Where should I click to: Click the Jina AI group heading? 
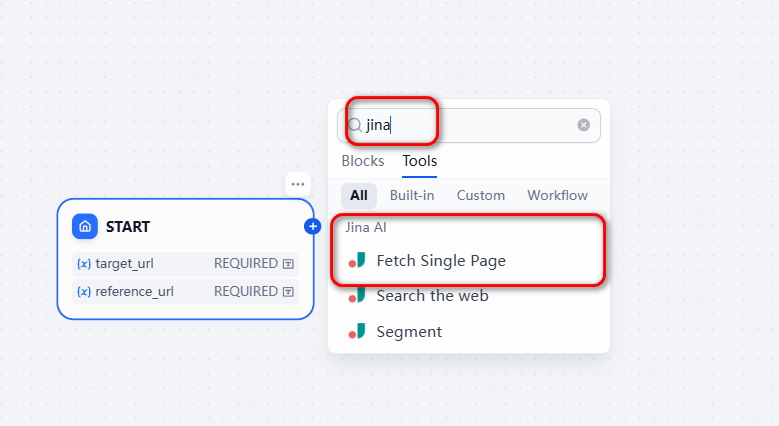click(366, 227)
